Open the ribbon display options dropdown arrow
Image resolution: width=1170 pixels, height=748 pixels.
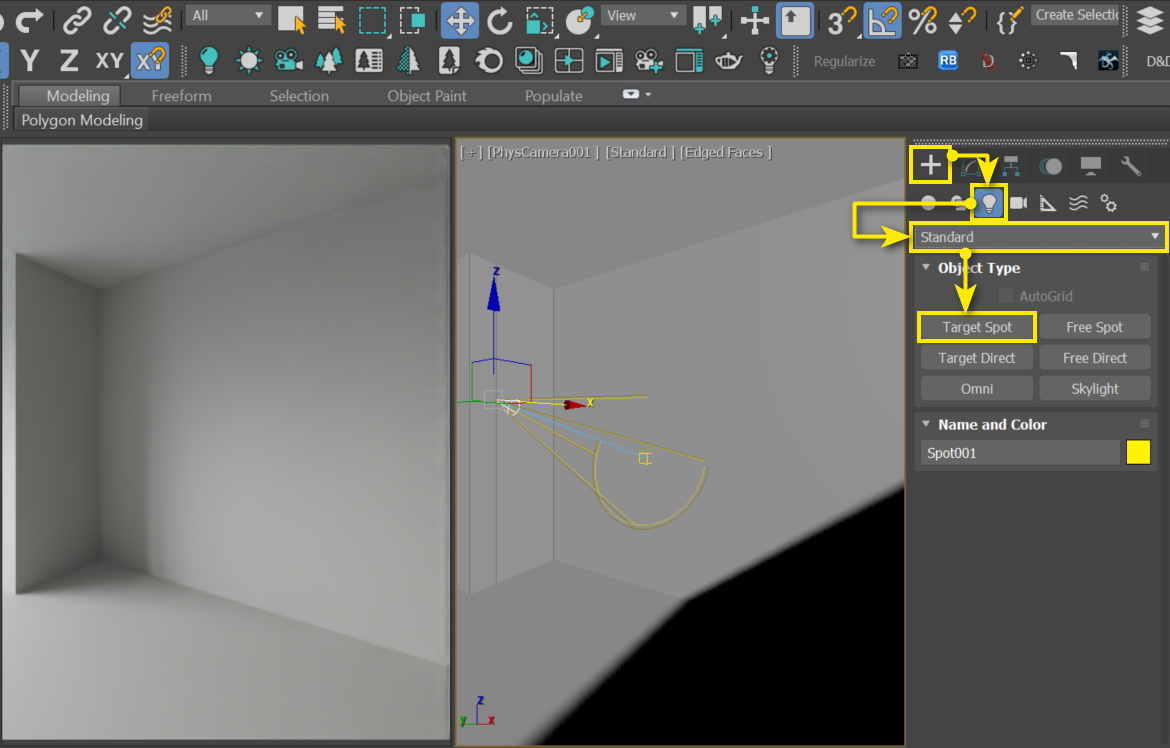click(648, 95)
